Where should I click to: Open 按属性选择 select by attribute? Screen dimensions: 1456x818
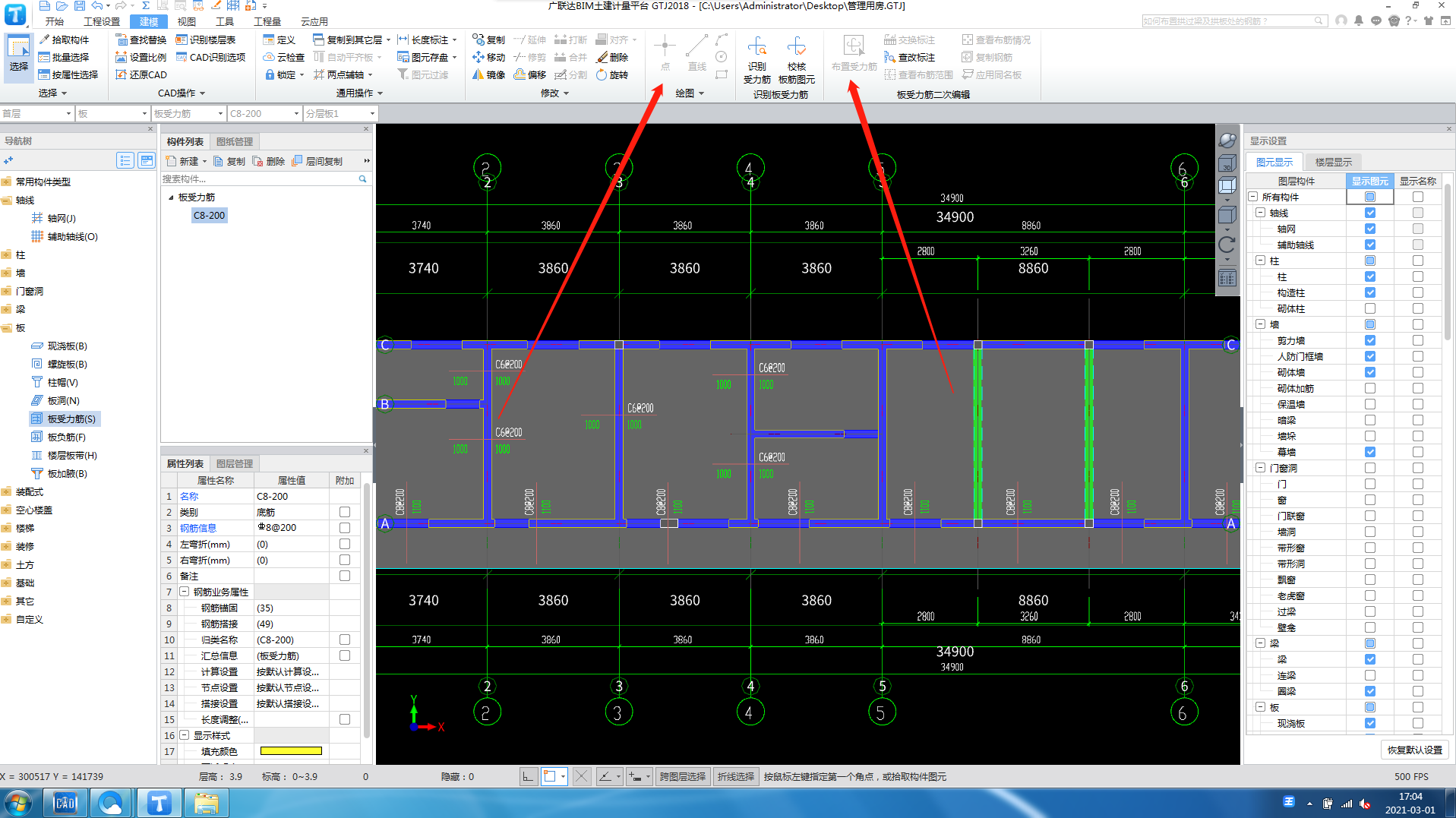click(x=68, y=74)
